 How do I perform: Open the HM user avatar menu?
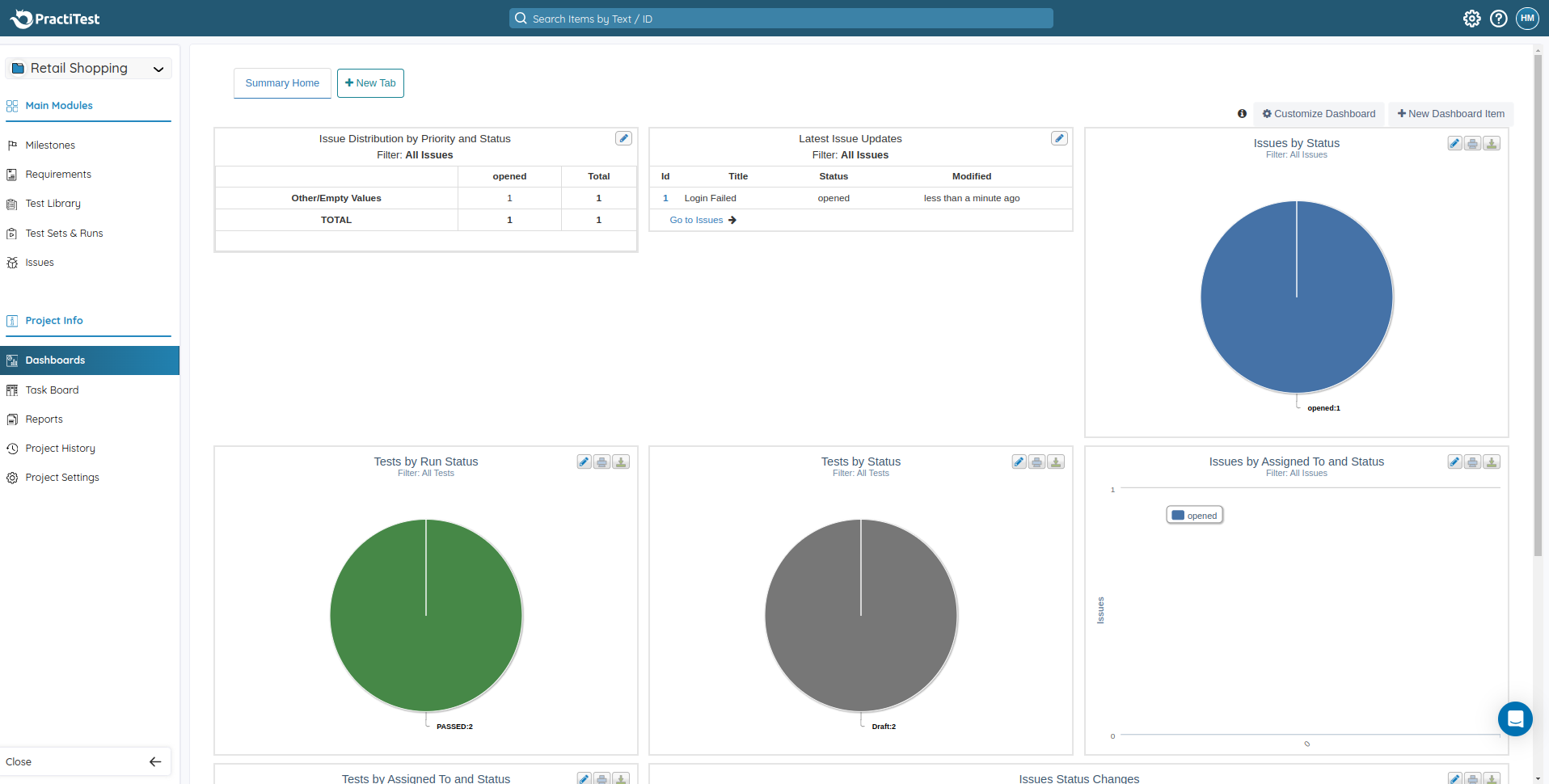[1526, 19]
